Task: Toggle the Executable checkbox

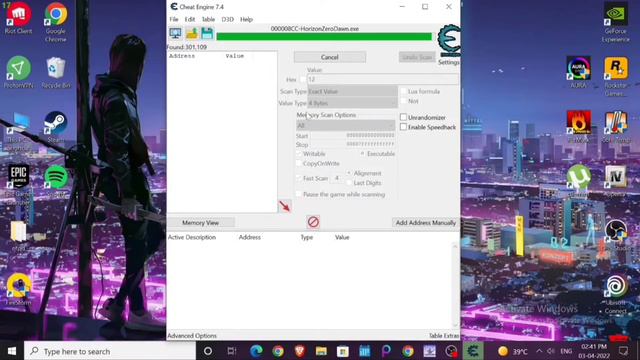Action: coord(362,154)
